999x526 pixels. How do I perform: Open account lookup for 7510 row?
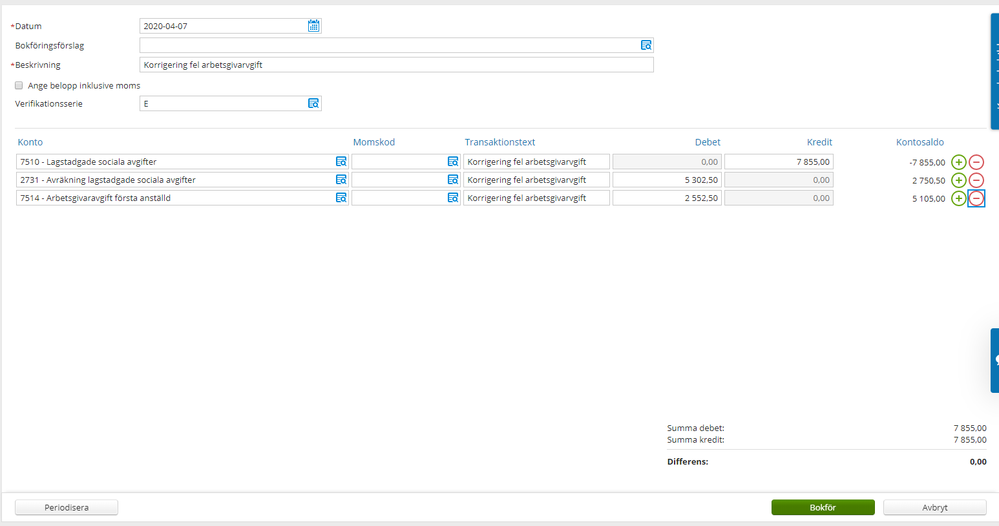pos(340,162)
